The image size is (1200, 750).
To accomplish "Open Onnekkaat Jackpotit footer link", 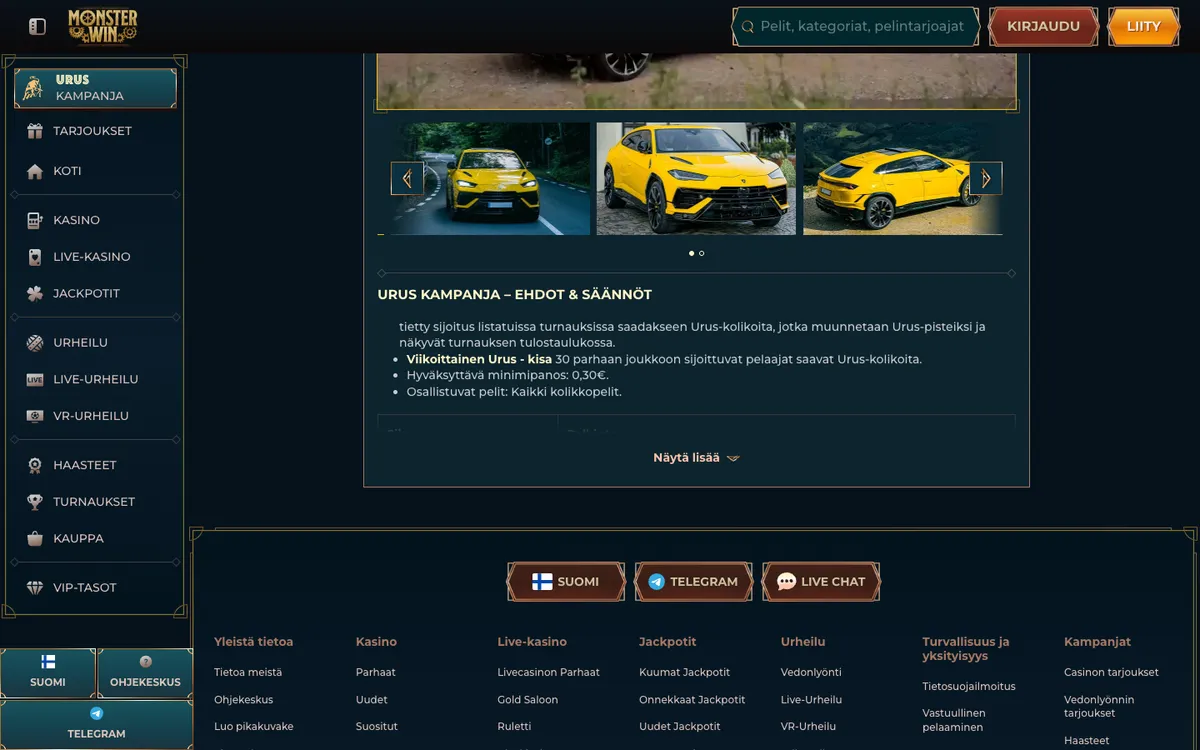I will coord(692,700).
